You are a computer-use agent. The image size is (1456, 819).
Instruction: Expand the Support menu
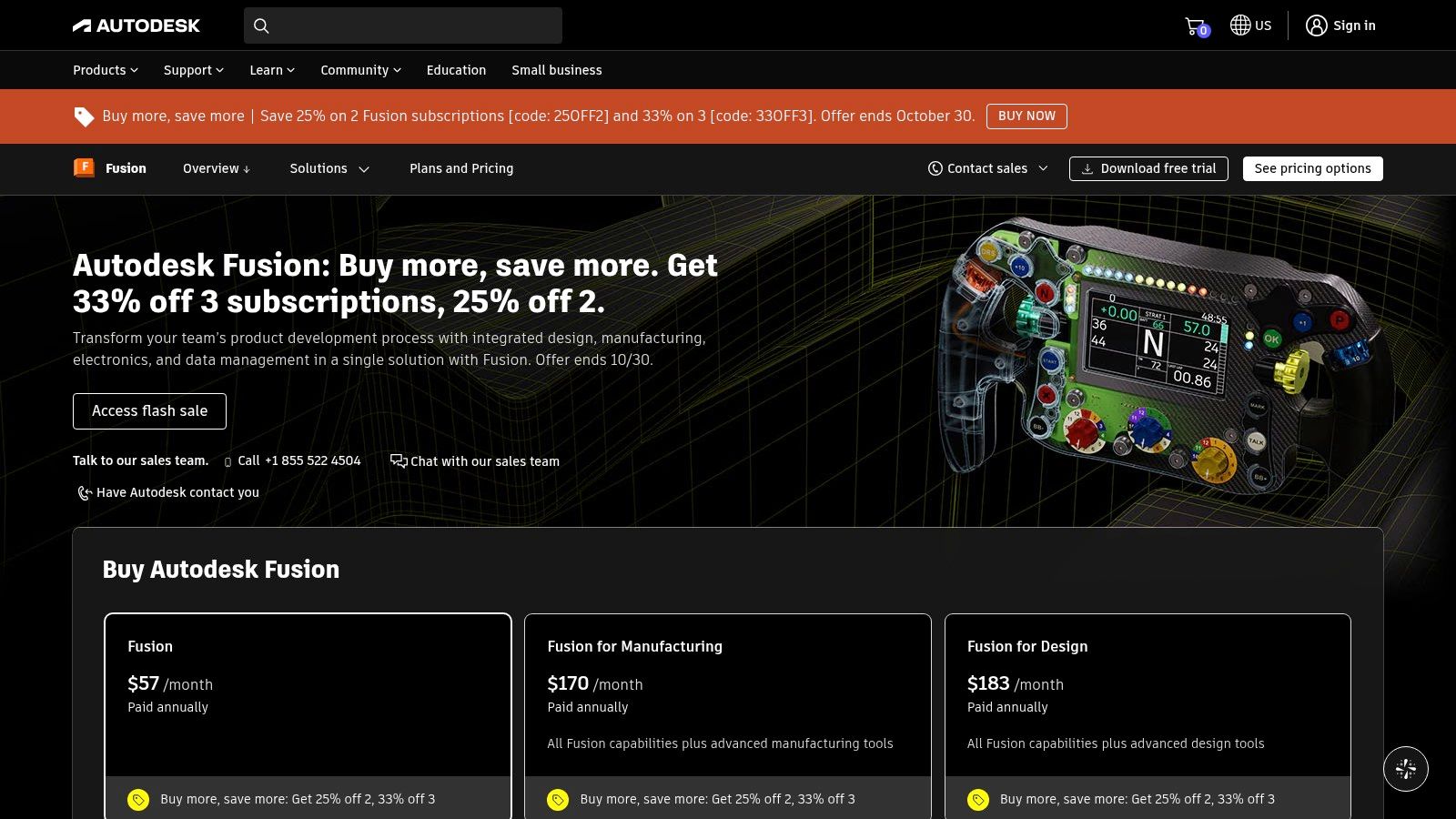tap(193, 70)
